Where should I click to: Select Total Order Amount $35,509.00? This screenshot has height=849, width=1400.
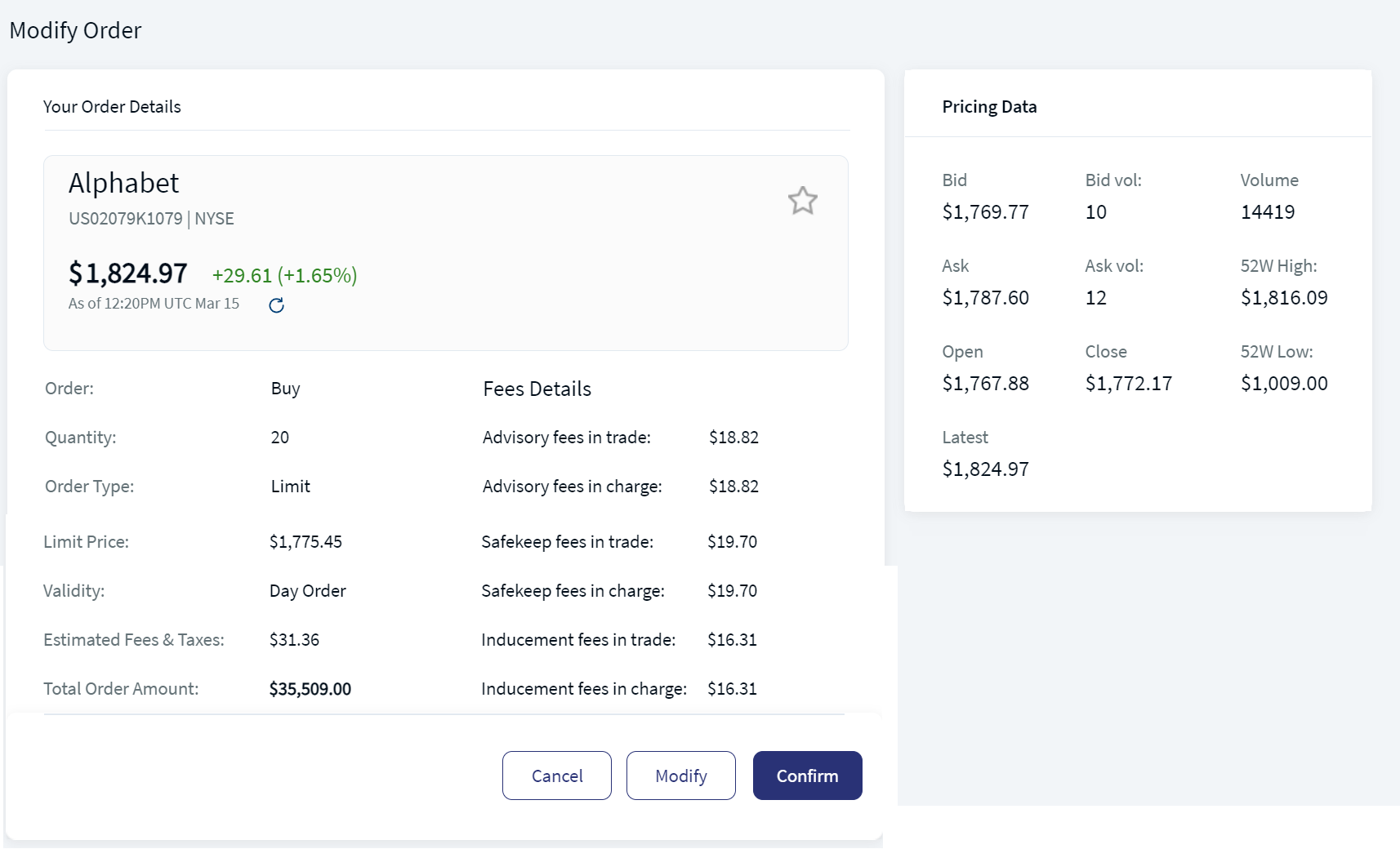[x=310, y=689]
